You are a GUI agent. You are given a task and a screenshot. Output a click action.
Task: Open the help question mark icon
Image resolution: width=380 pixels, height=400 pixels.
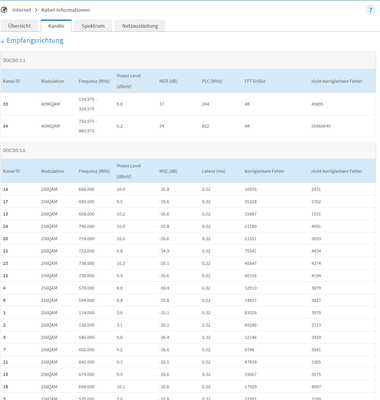tap(370, 10)
